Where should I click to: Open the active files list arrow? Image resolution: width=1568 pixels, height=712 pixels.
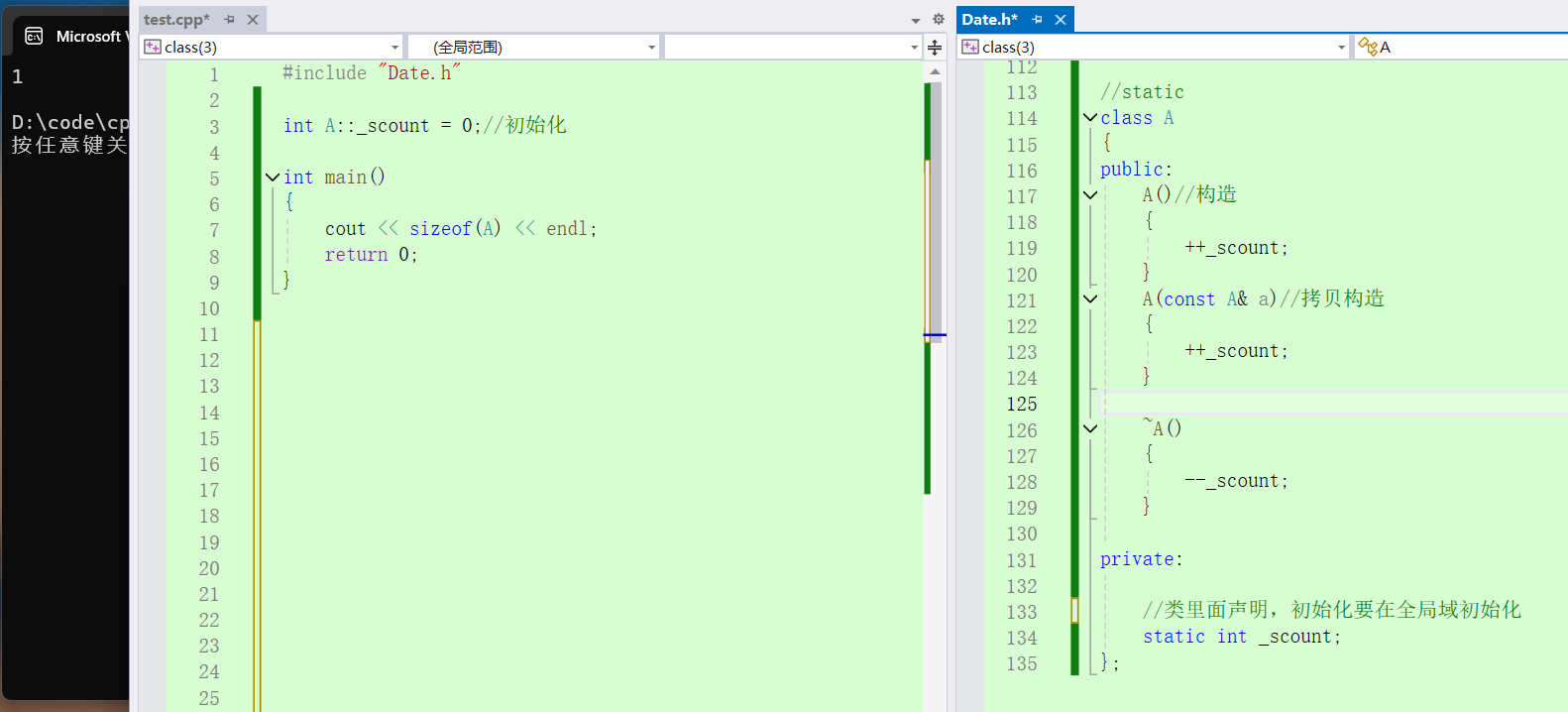[x=916, y=21]
